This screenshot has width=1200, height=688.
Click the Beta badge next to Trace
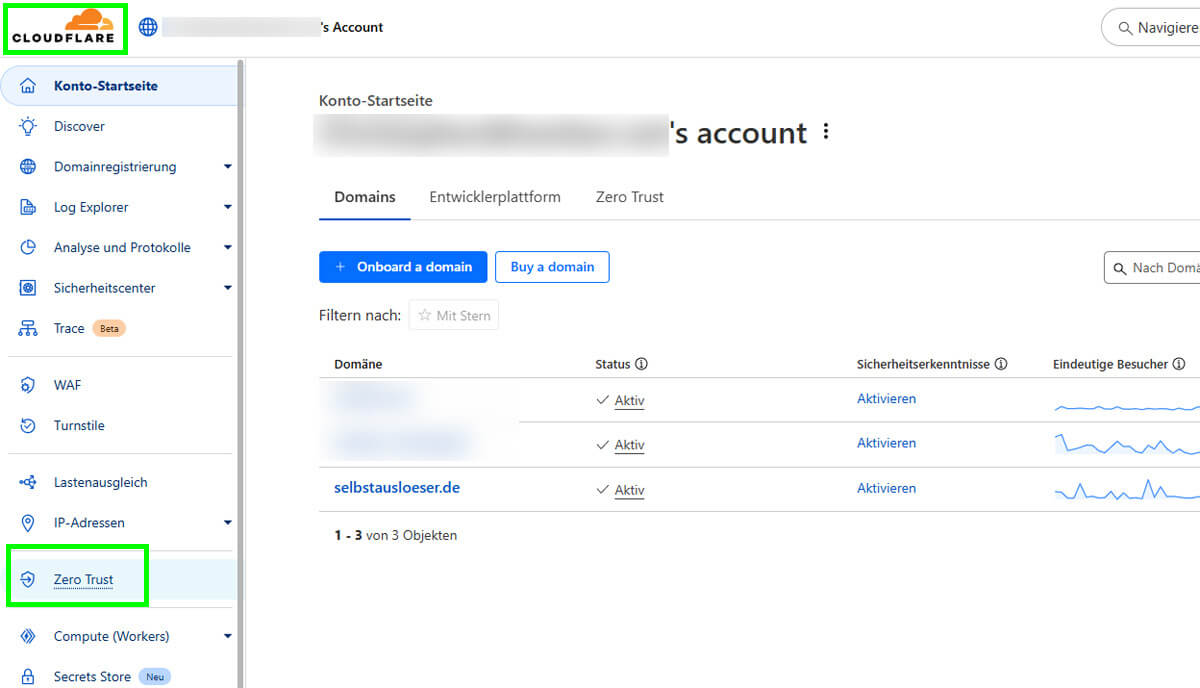point(109,328)
